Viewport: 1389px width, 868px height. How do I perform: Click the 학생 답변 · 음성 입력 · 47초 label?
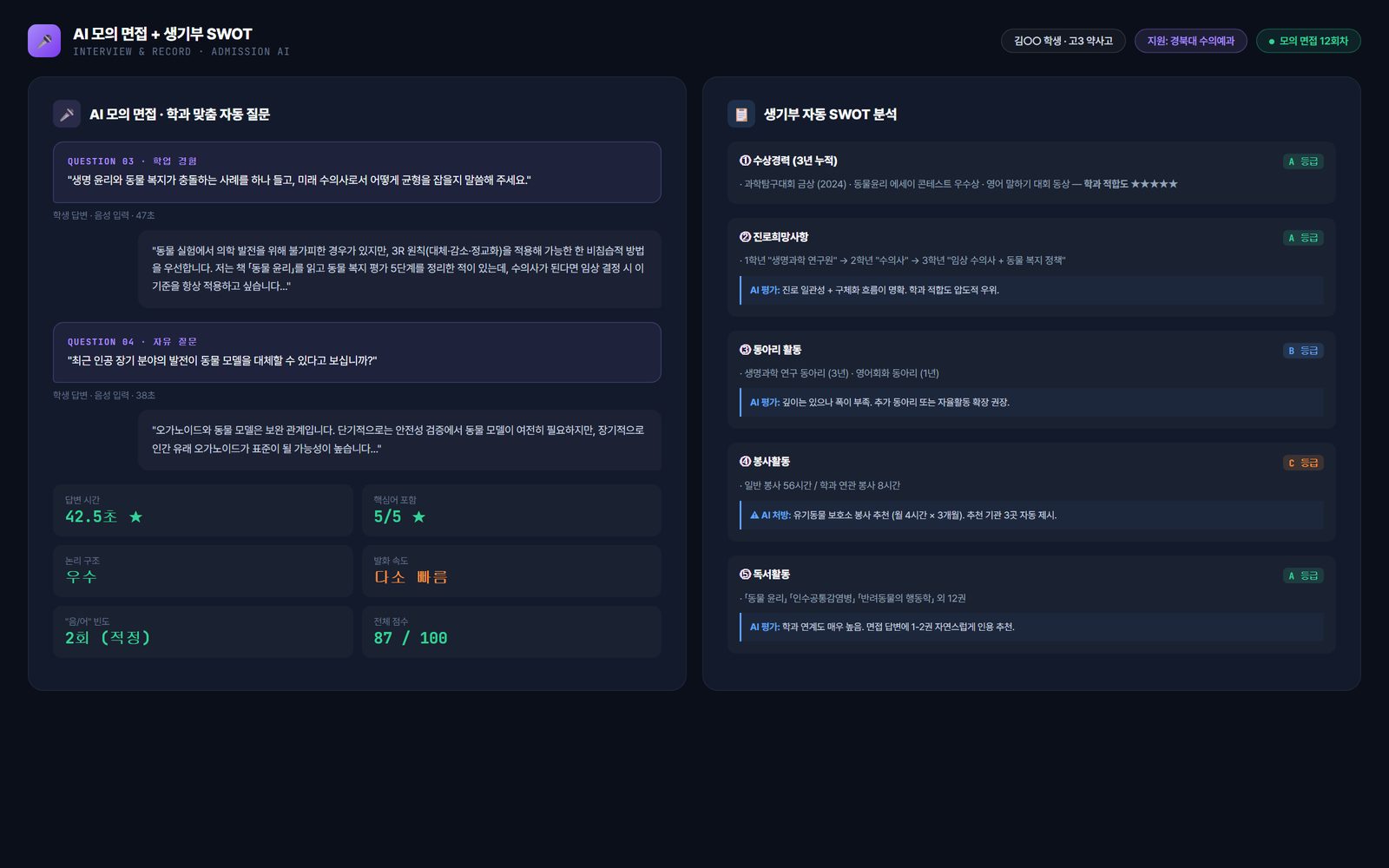click(x=104, y=215)
